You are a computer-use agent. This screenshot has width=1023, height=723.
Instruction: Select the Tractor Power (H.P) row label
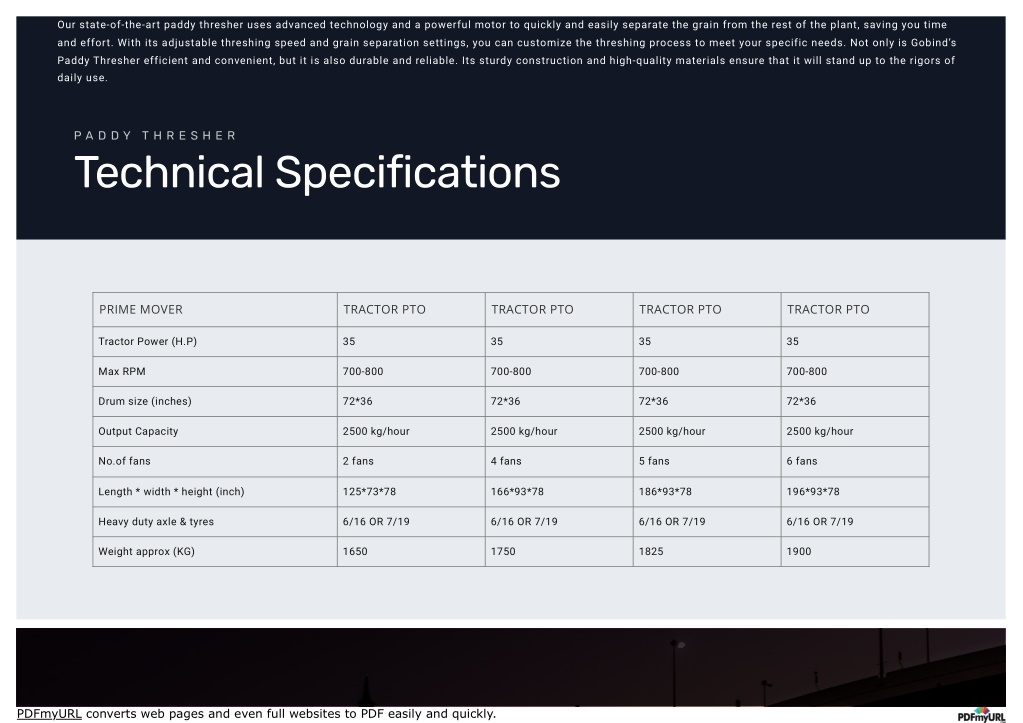tap(147, 341)
